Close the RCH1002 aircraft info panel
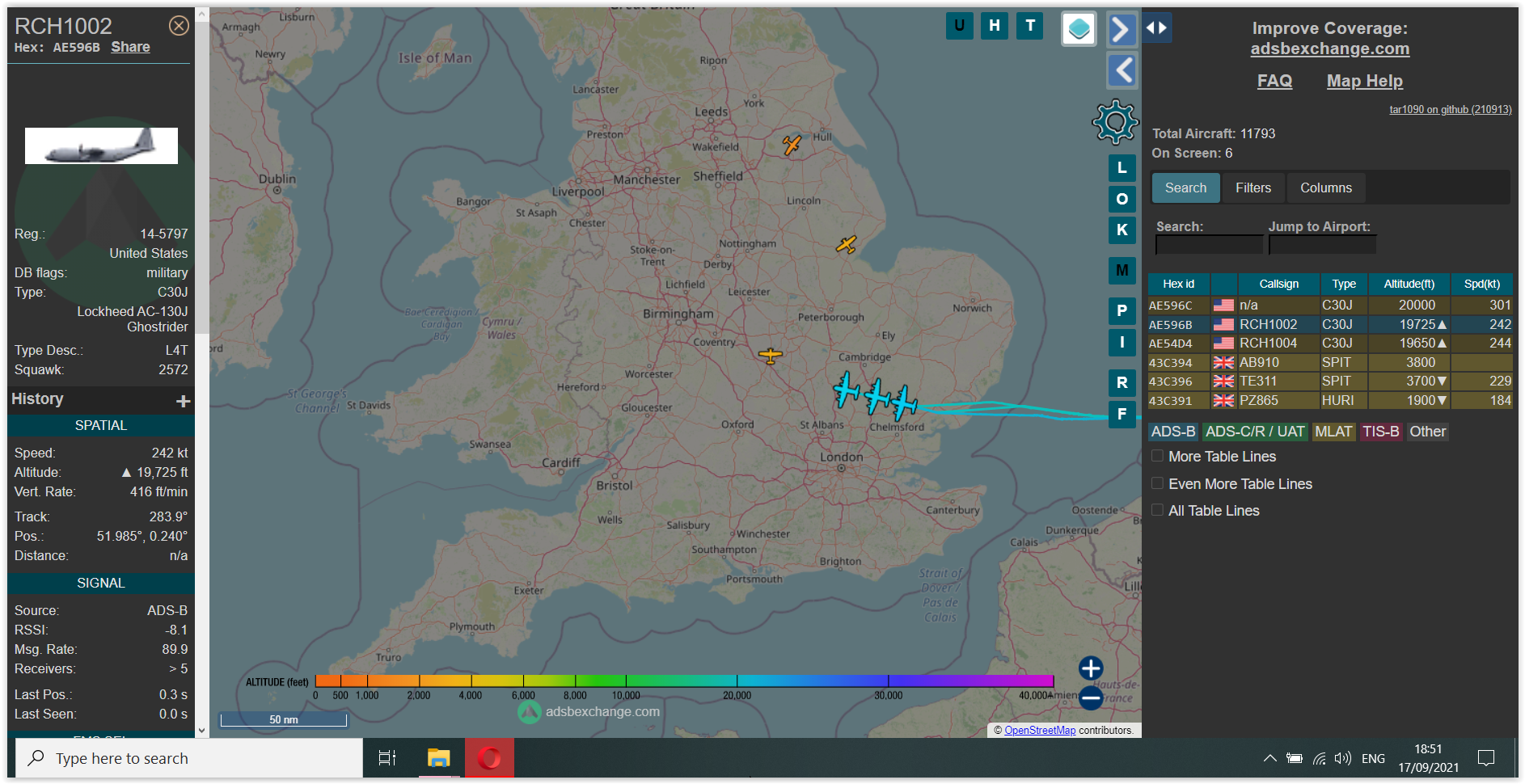 (x=179, y=26)
